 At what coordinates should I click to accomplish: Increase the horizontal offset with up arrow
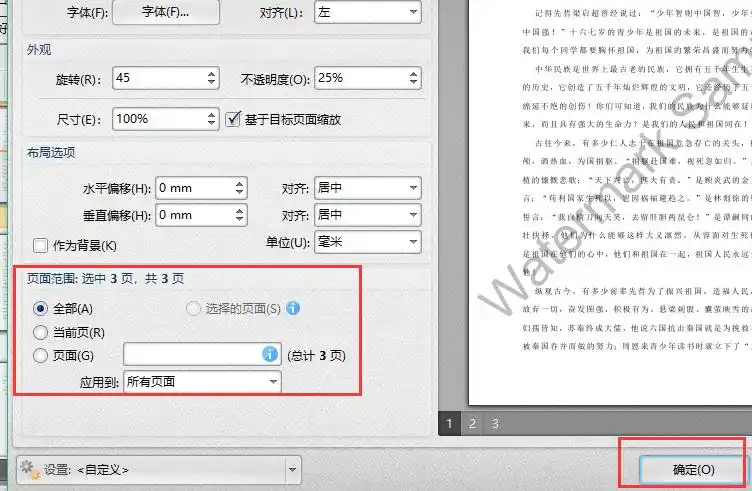239,184
